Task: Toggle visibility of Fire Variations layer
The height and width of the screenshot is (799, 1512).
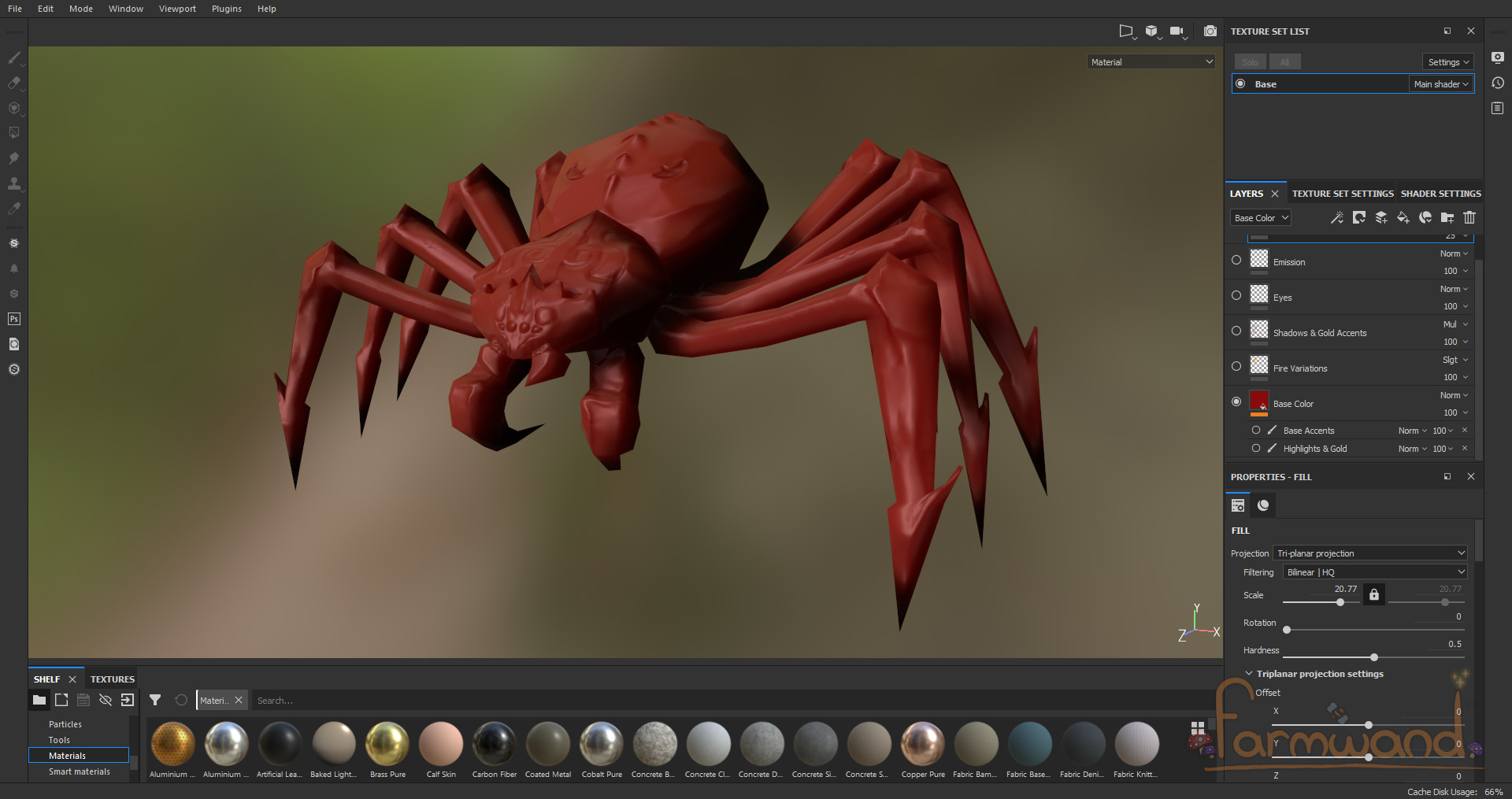Action: point(1236,366)
